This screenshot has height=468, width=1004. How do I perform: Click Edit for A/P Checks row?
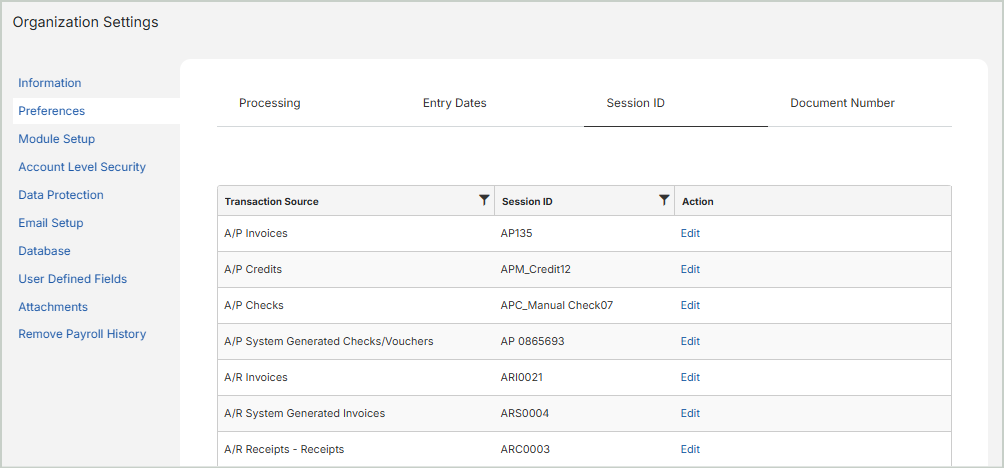pyautogui.click(x=690, y=305)
